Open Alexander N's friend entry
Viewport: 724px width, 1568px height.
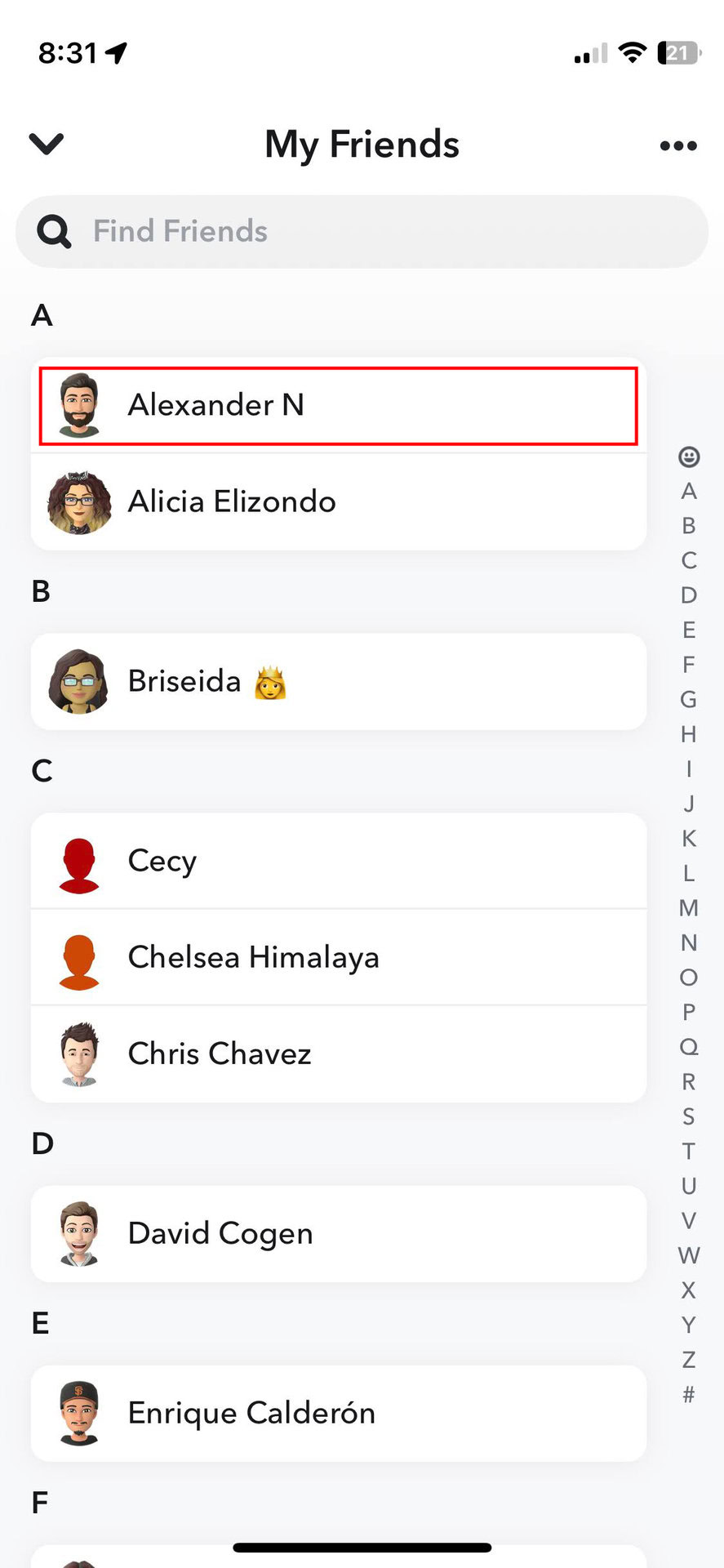(338, 405)
